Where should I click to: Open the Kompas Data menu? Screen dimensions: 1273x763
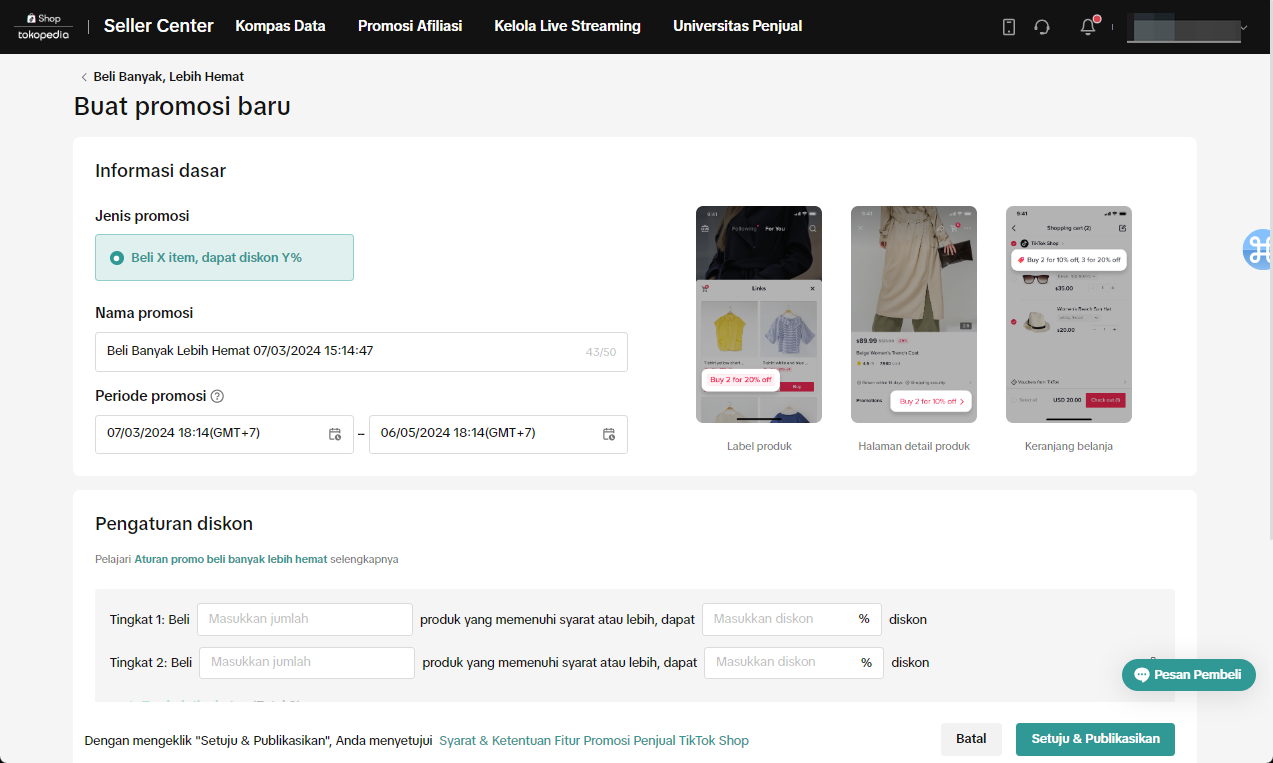(x=280, y=26)
